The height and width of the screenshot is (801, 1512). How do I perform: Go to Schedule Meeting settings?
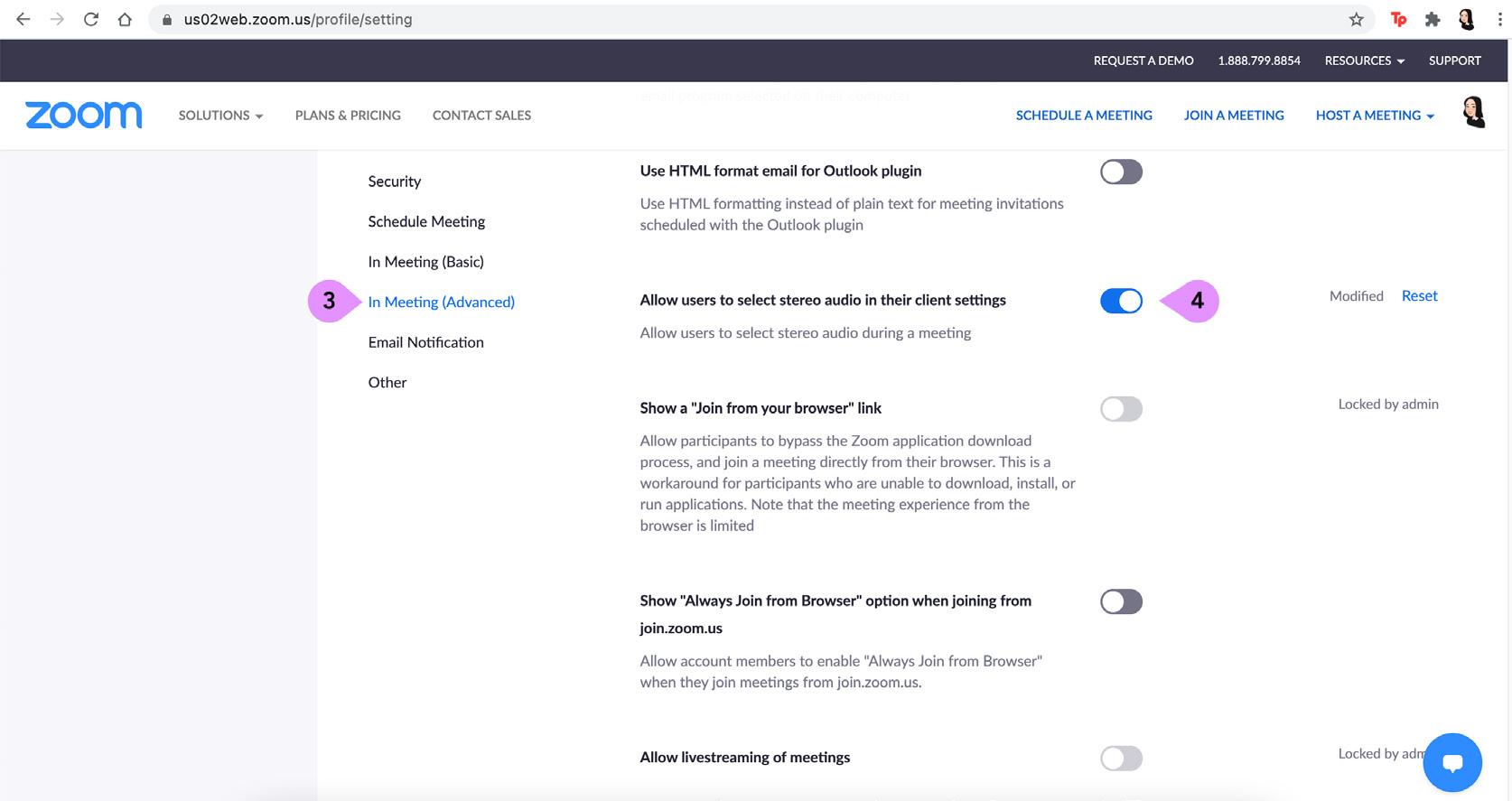point(426,222)
